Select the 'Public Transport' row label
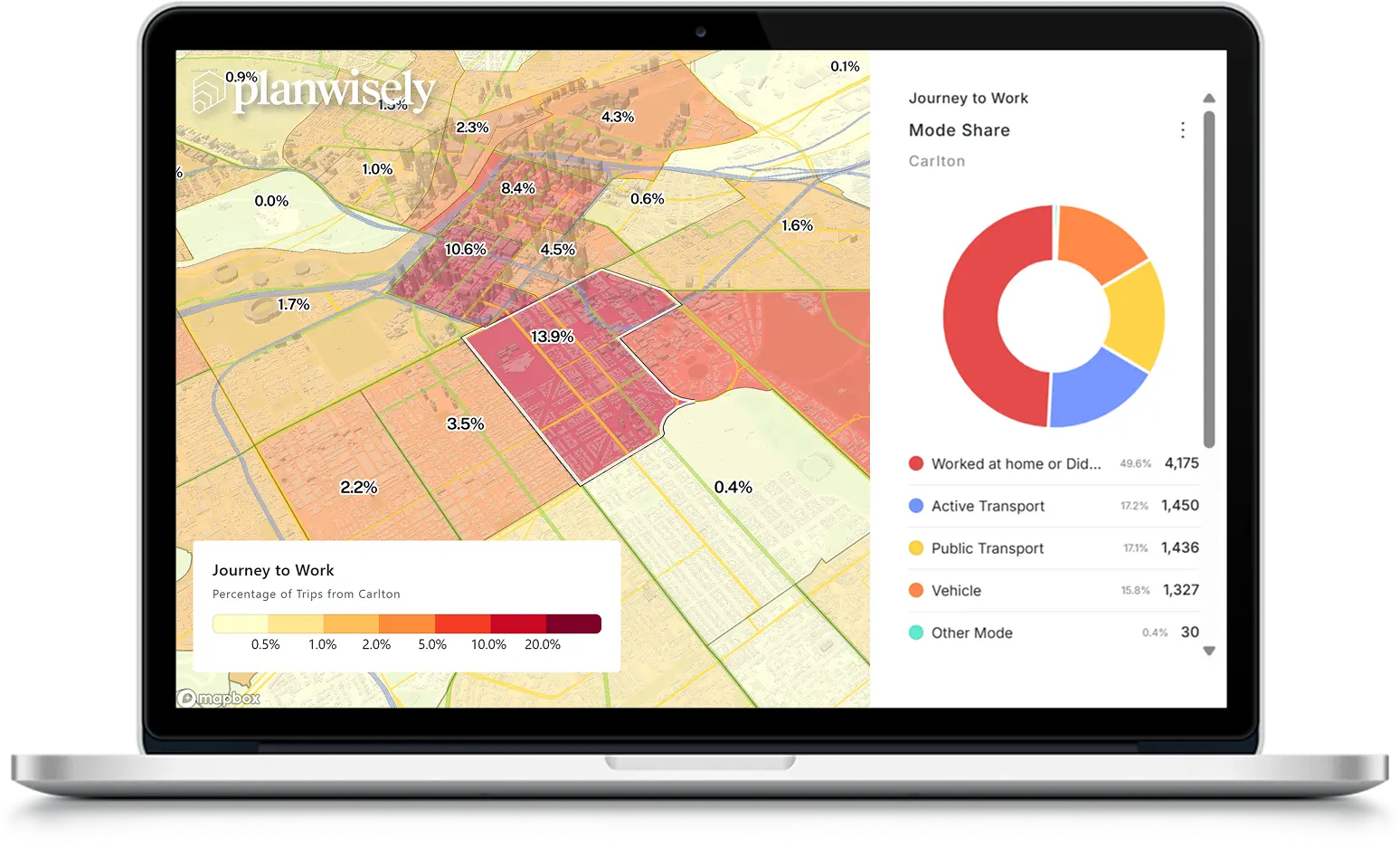The height and width of the screenshot is (847, 1400). tap(988, 548)
